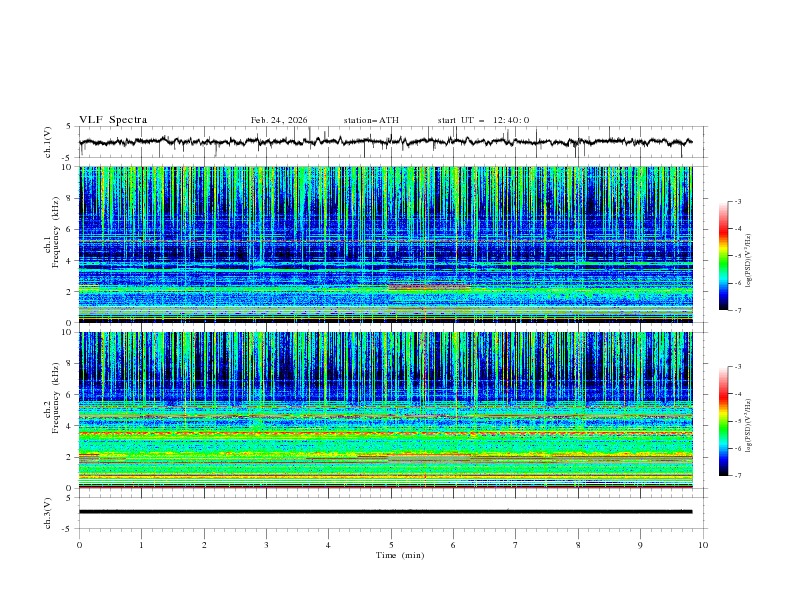Screen dimensions: 792x612
Task: Click the "-5" tick on lower colorbar
Action: pyautogui.click(x=738, y=421)
